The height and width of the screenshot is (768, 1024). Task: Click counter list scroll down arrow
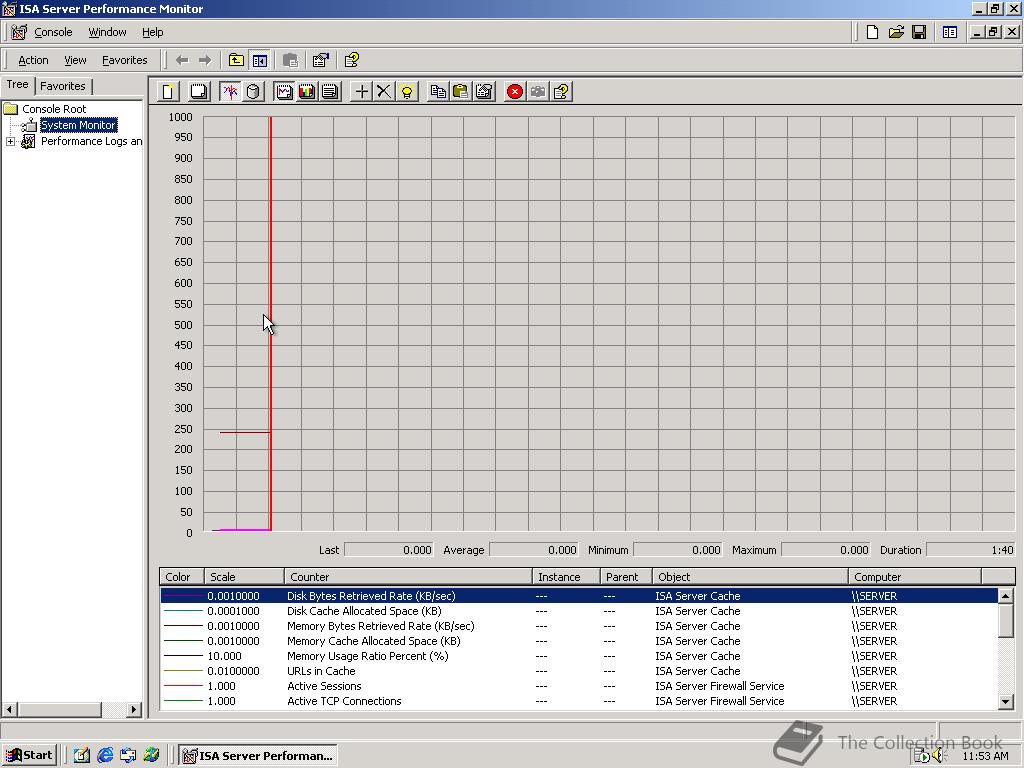pyautogui.click(x=1006, y=701)
